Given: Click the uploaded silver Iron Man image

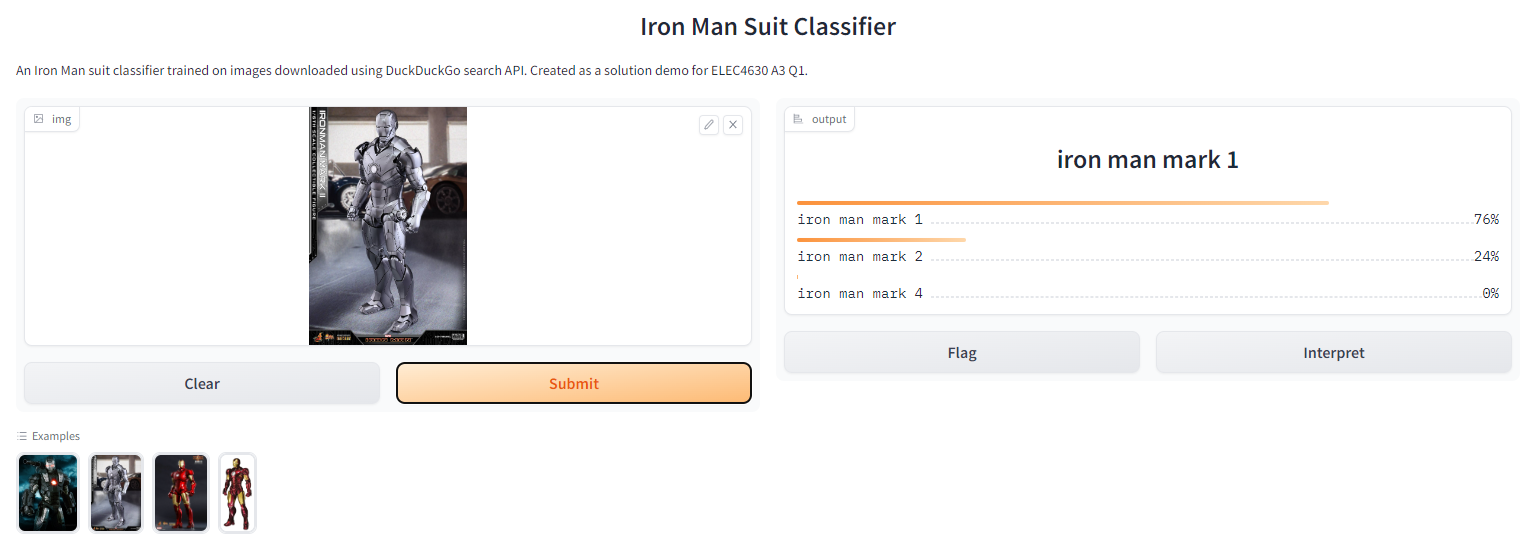Looking at the screenshot, I should click(x=388, y=226).
